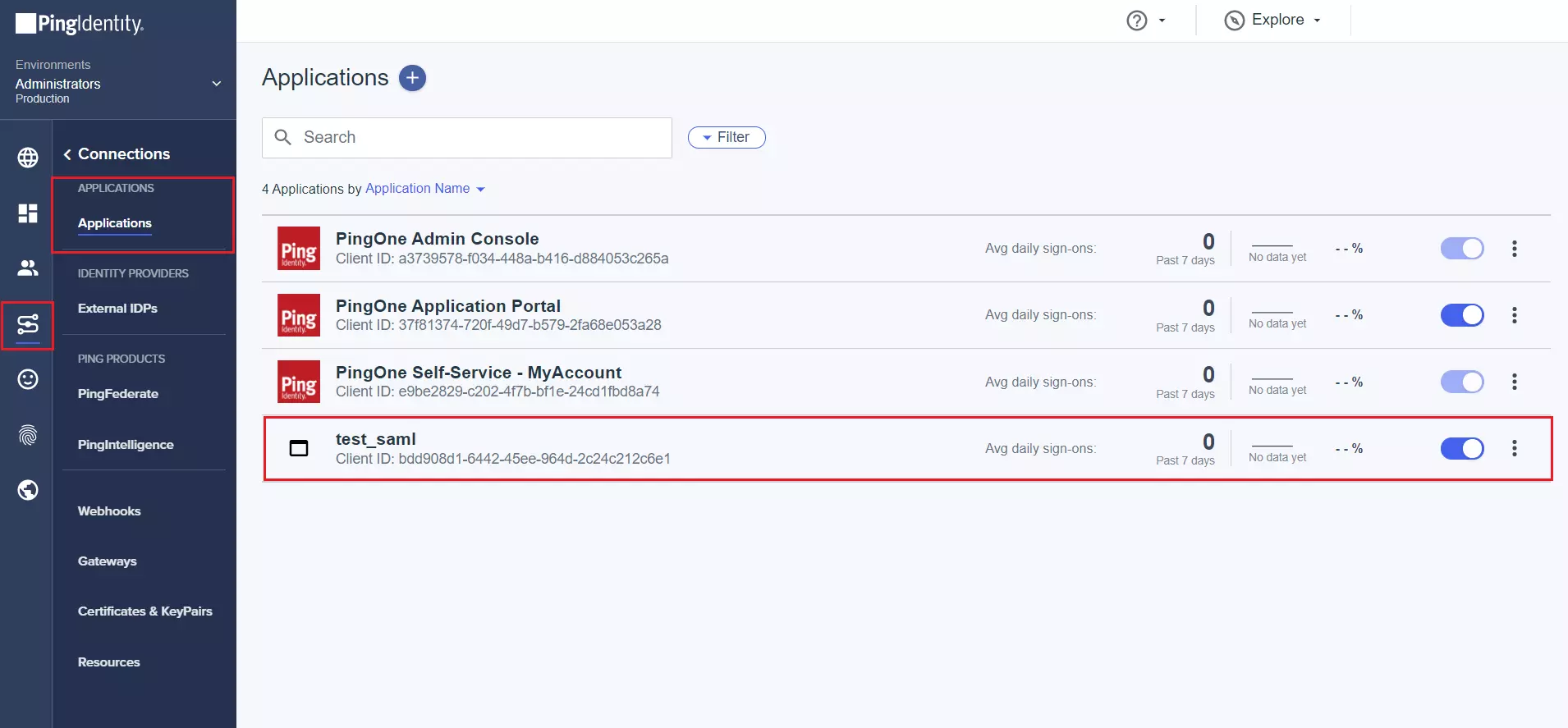Open the fingerprint Security sidebar icon
1568x728 pixels.
tap(28, 435)
